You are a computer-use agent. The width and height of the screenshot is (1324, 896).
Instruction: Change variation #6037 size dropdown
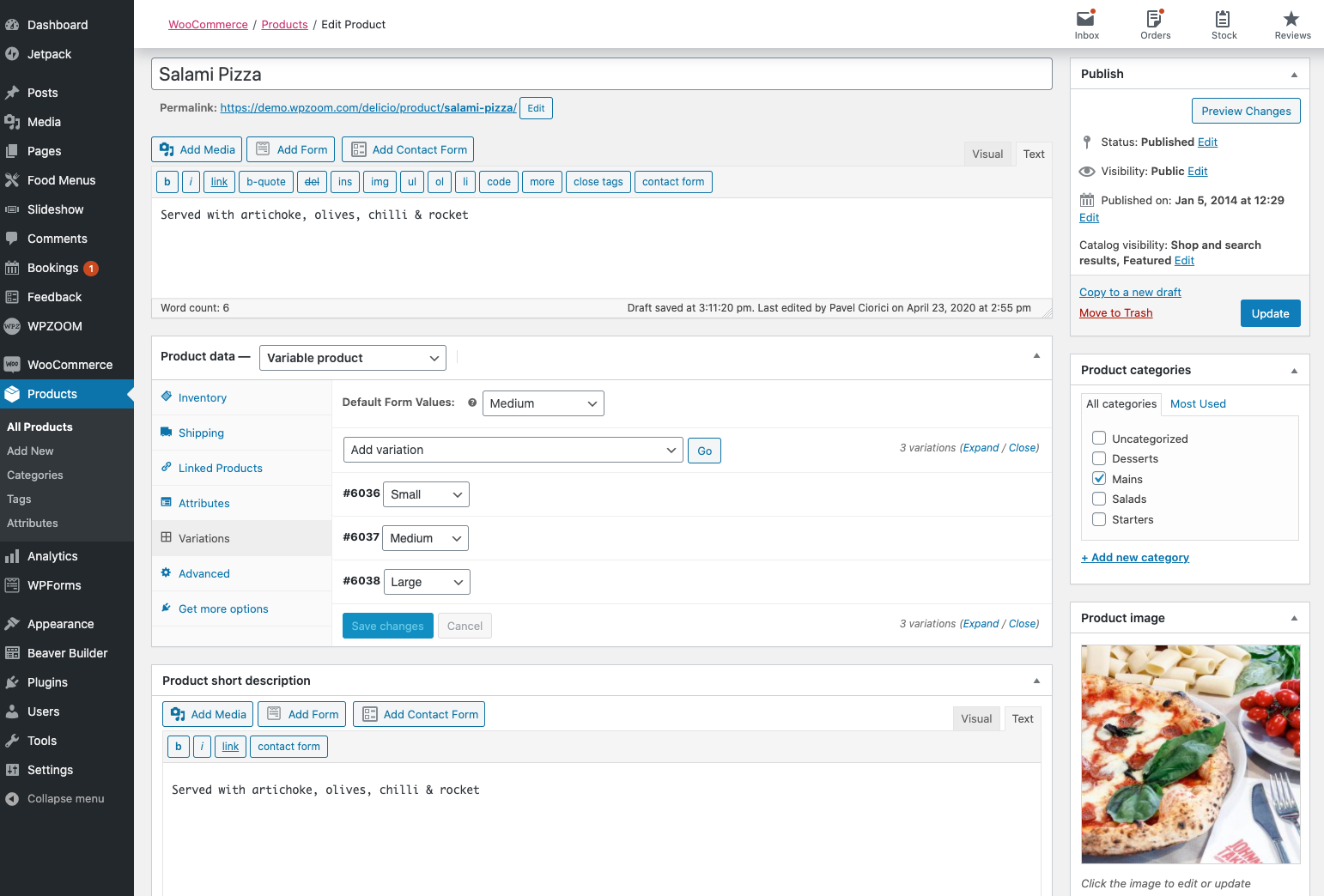click(x=426, y=538)
